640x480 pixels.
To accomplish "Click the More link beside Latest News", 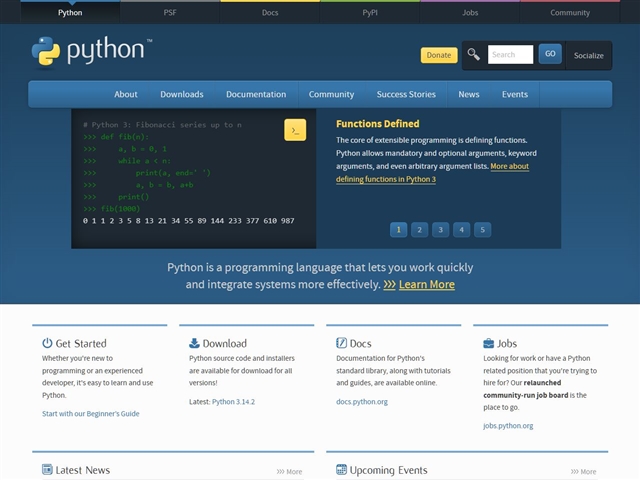I will click(289, 472).
